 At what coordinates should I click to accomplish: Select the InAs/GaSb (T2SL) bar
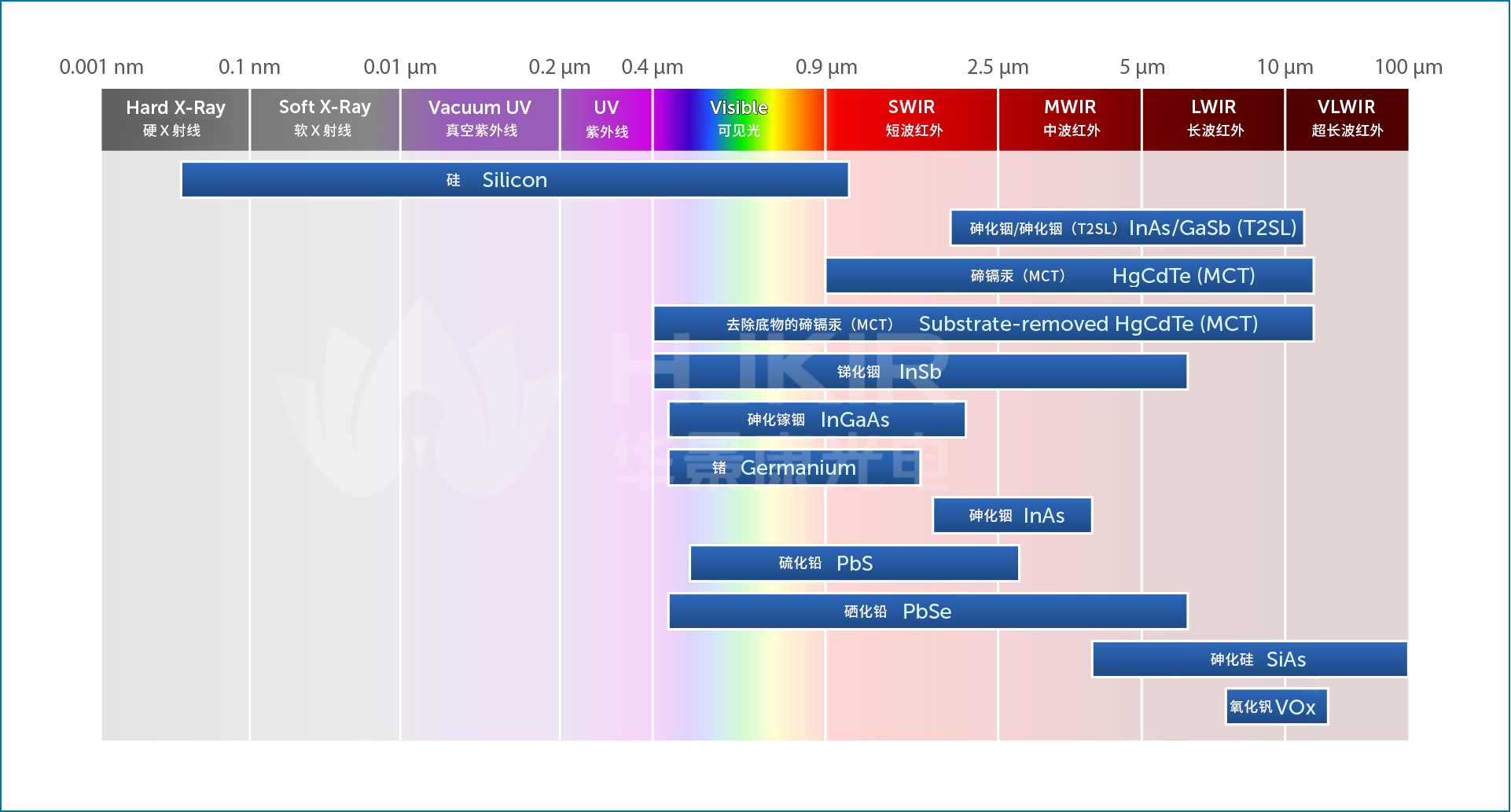point(1127,228)
